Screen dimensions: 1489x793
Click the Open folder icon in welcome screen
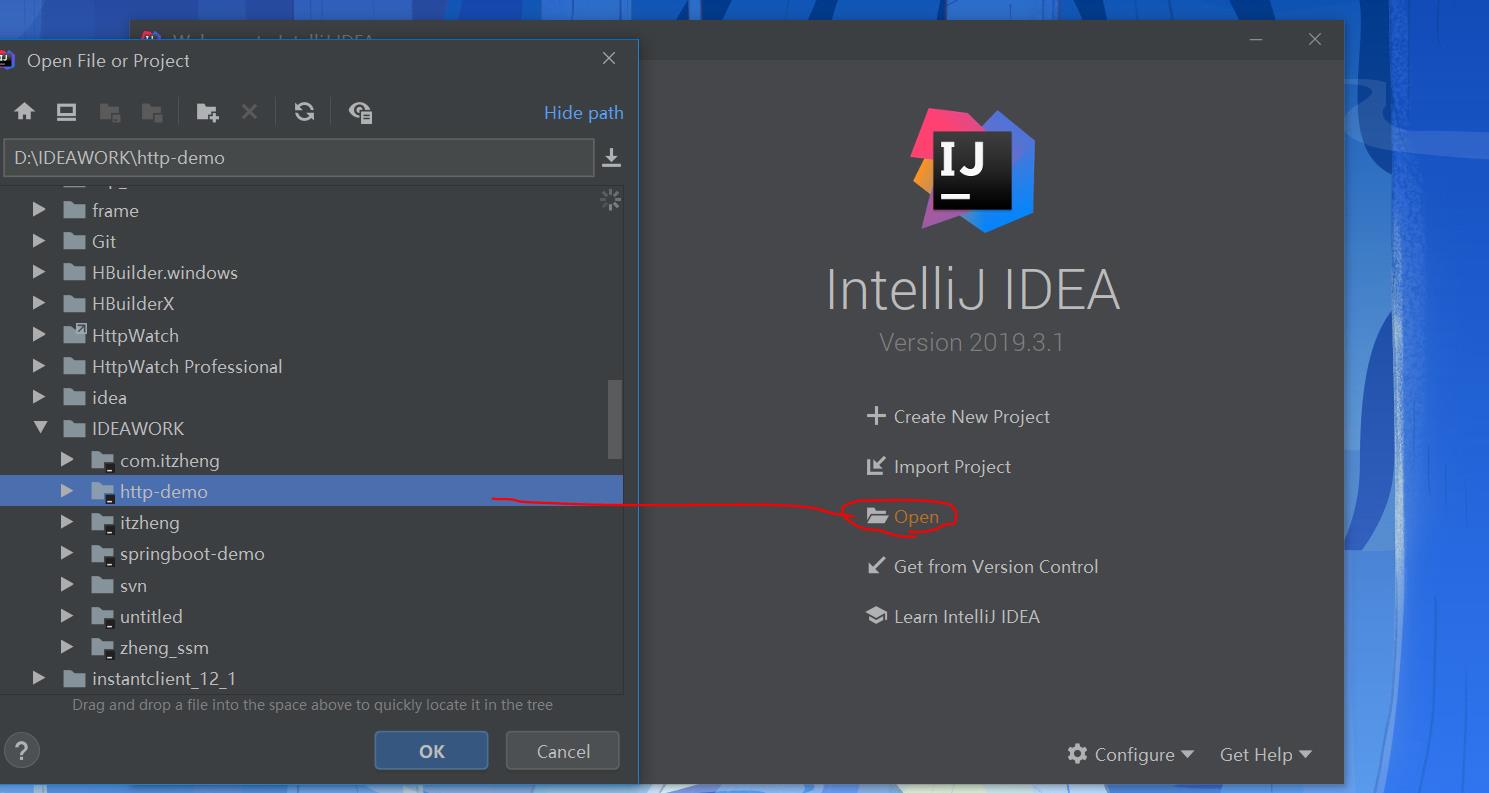[x=877, y=516]
